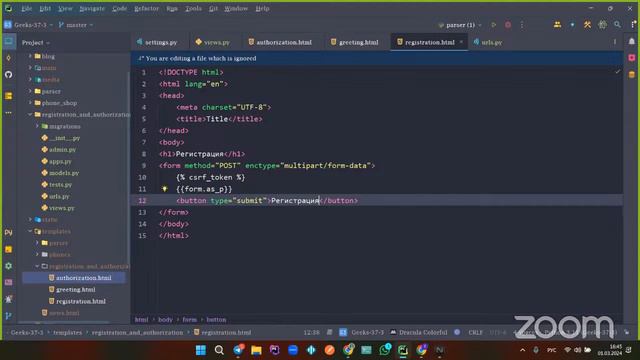Switch to the urls.py editor tab

(x=488, y=42)
